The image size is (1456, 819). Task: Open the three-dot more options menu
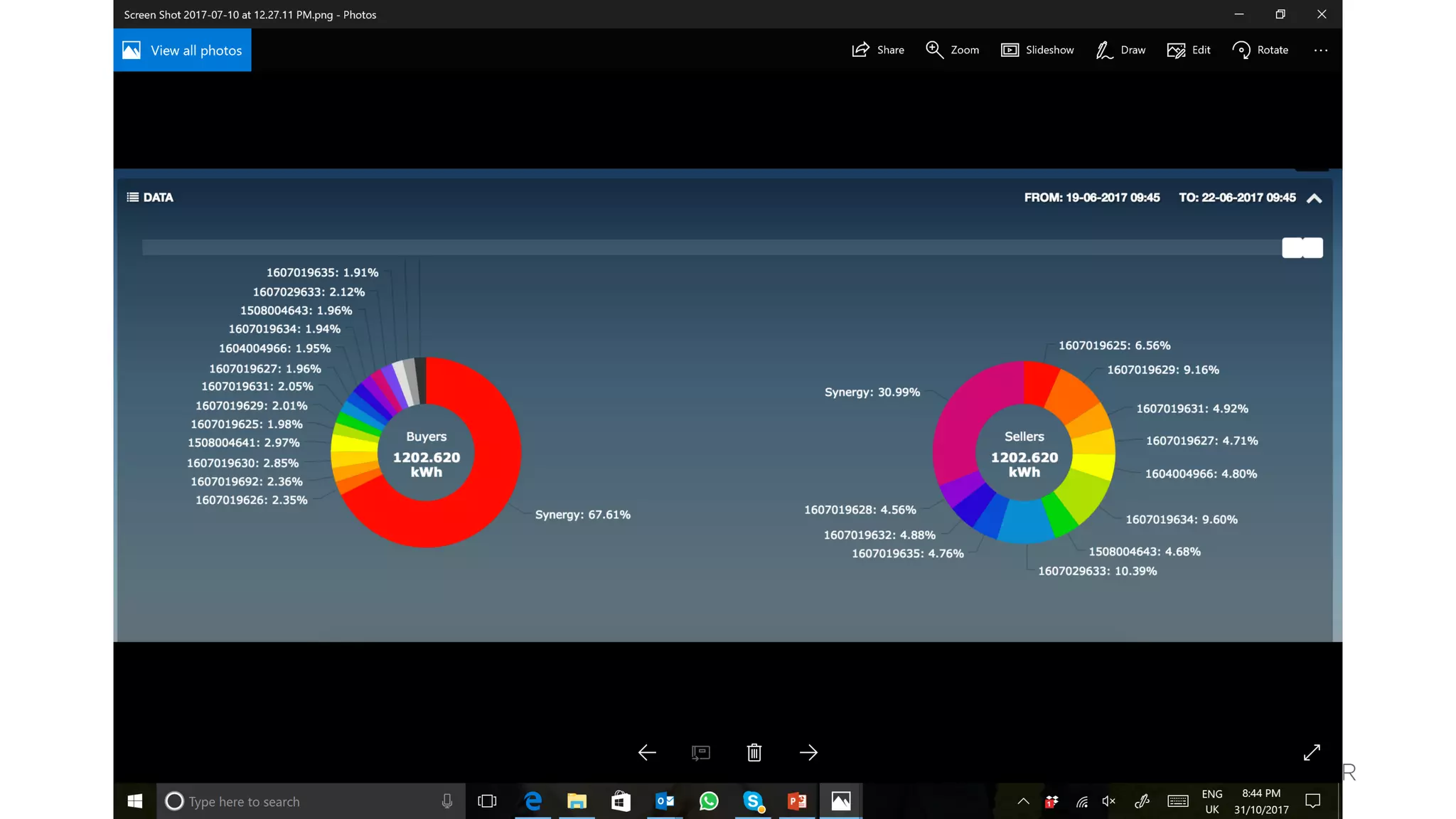(x=1321, y=50)
